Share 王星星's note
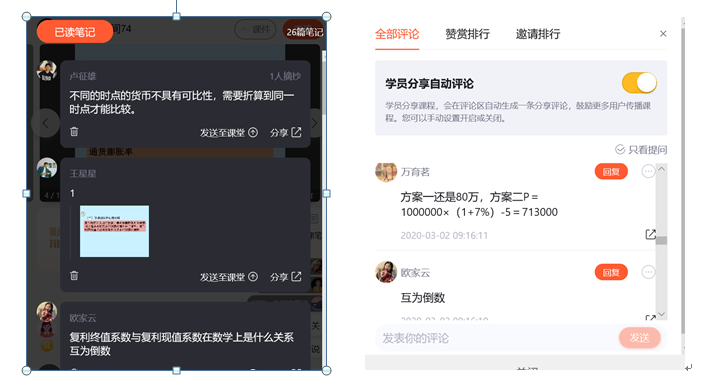 285,277
